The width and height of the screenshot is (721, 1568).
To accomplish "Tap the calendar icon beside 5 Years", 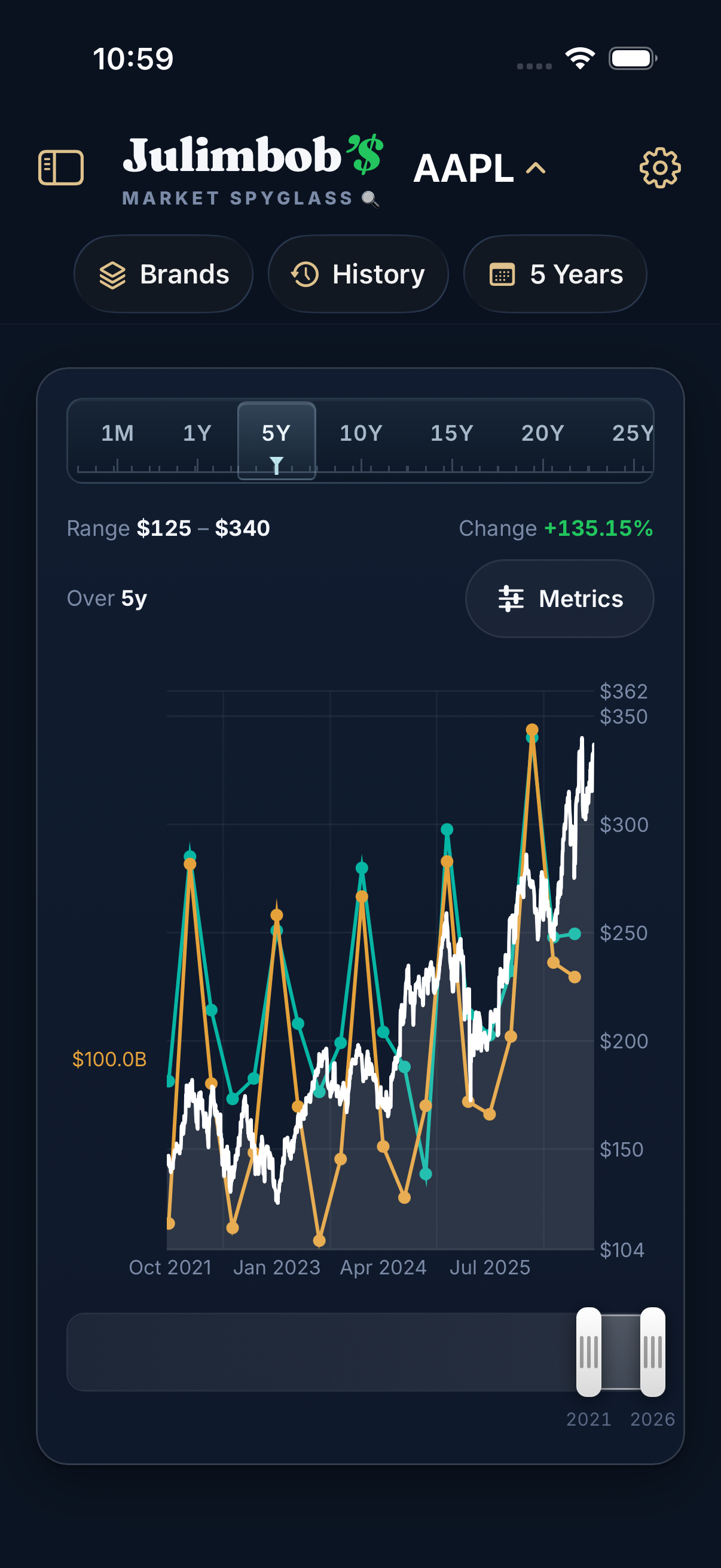I will tap(502, 274).
